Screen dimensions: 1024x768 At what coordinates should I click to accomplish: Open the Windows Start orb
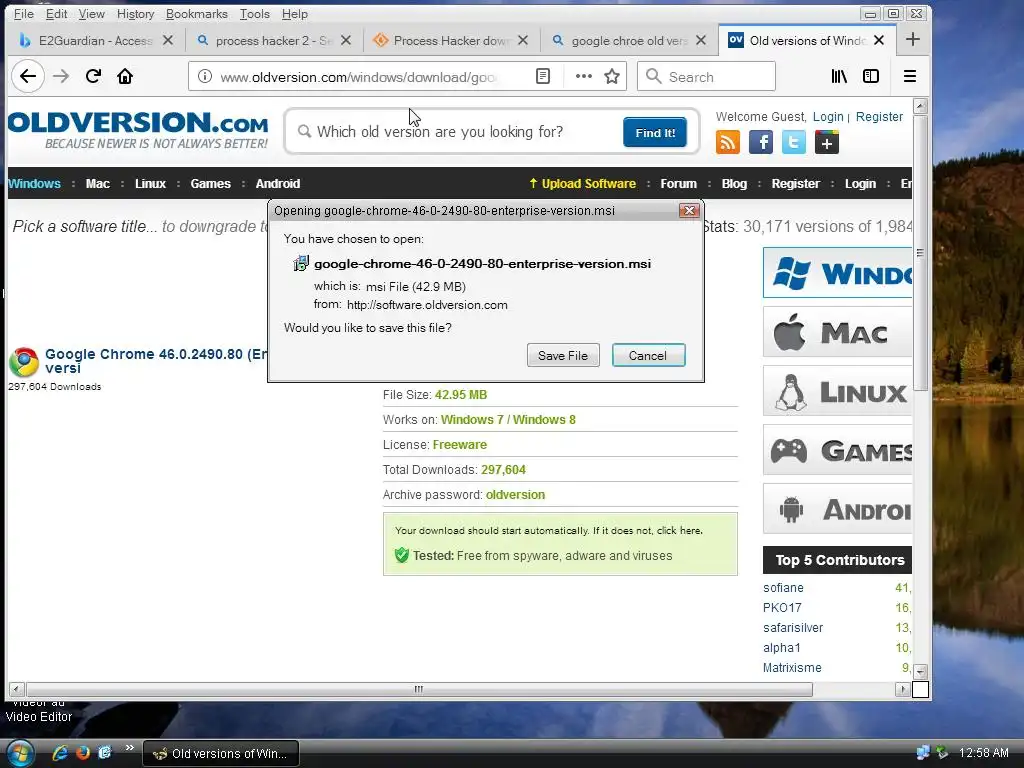coord(19,753)
